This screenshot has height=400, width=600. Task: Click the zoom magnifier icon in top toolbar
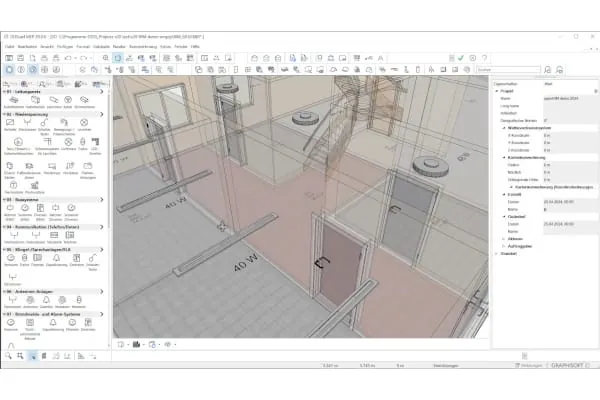(106, 58)
